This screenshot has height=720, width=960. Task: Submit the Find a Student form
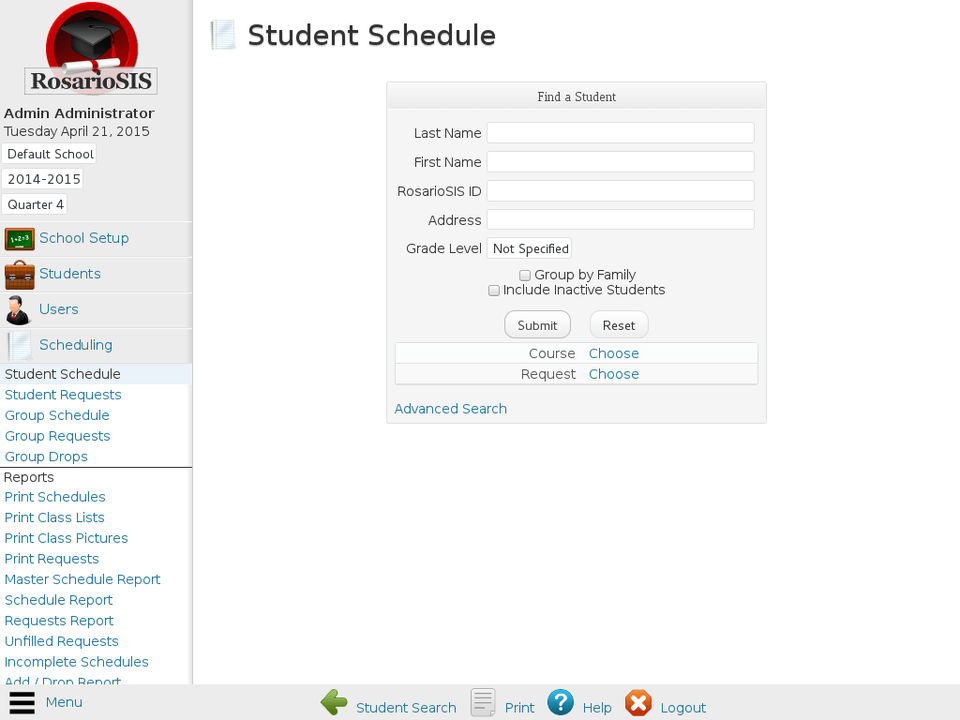click(x=537, y=325)
